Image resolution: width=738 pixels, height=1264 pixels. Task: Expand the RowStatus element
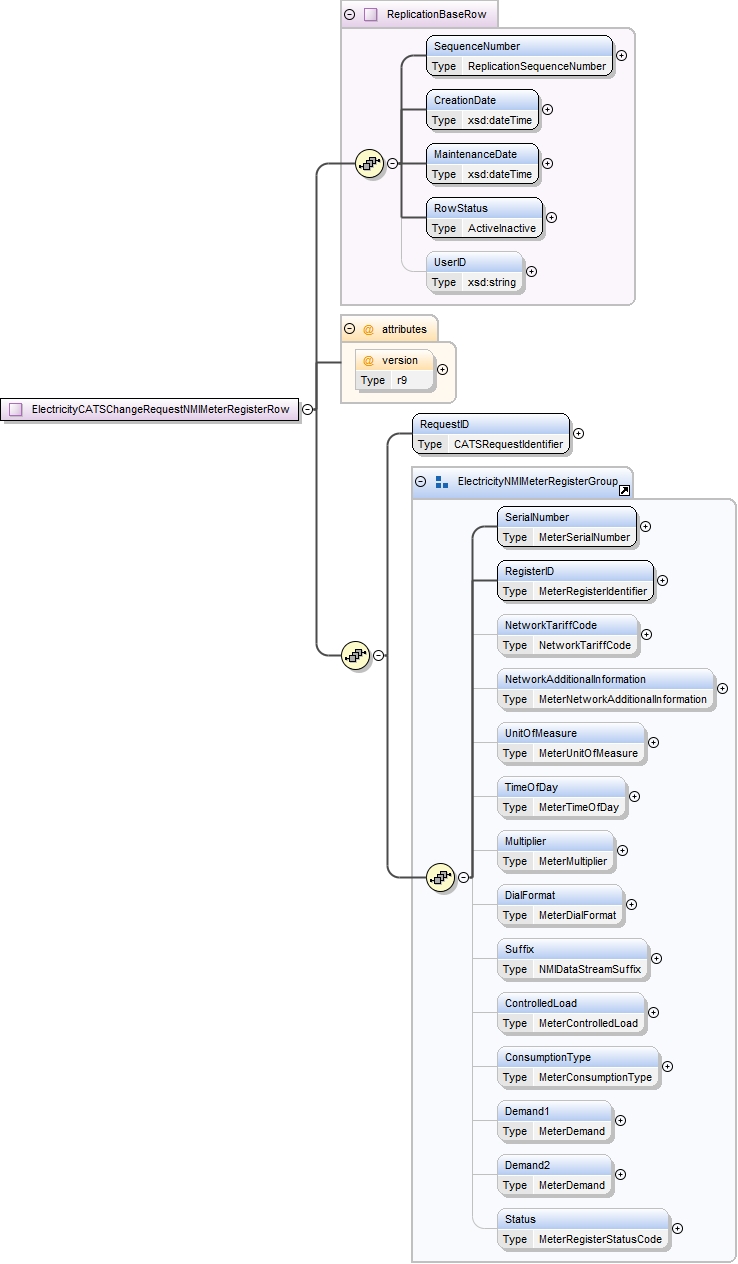[x=551, y=218]
